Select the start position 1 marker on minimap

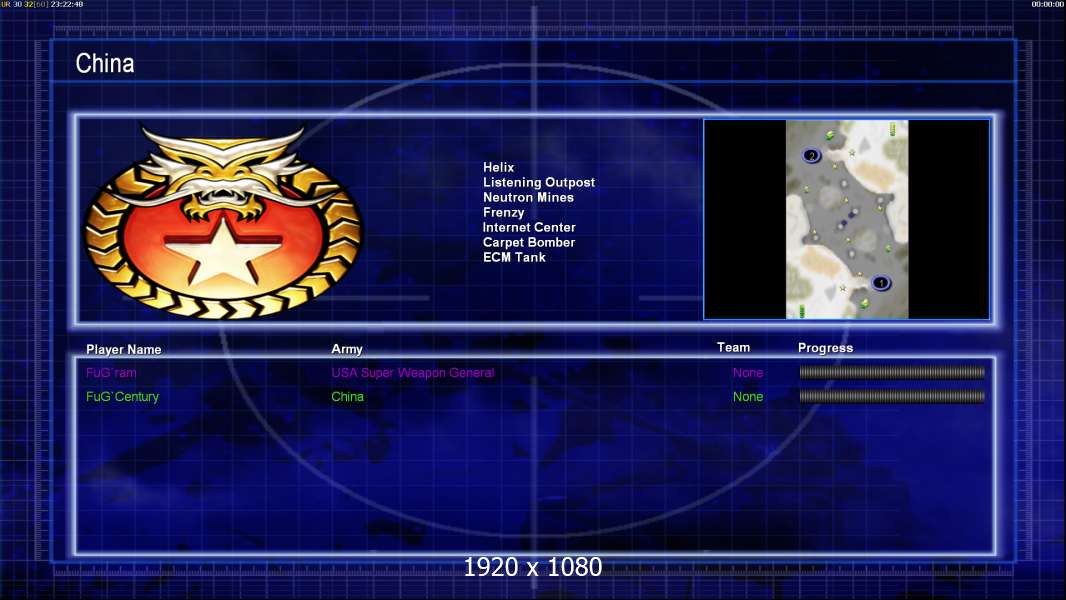click(x=880, y=283)
